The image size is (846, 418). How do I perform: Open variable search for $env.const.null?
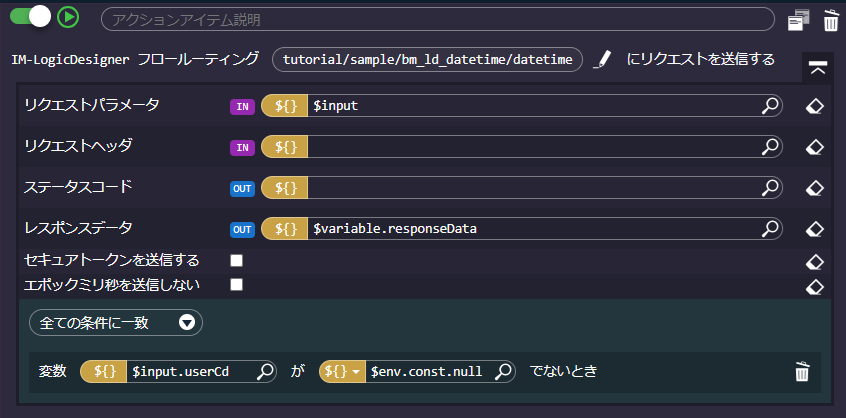[x=504, y=371]
